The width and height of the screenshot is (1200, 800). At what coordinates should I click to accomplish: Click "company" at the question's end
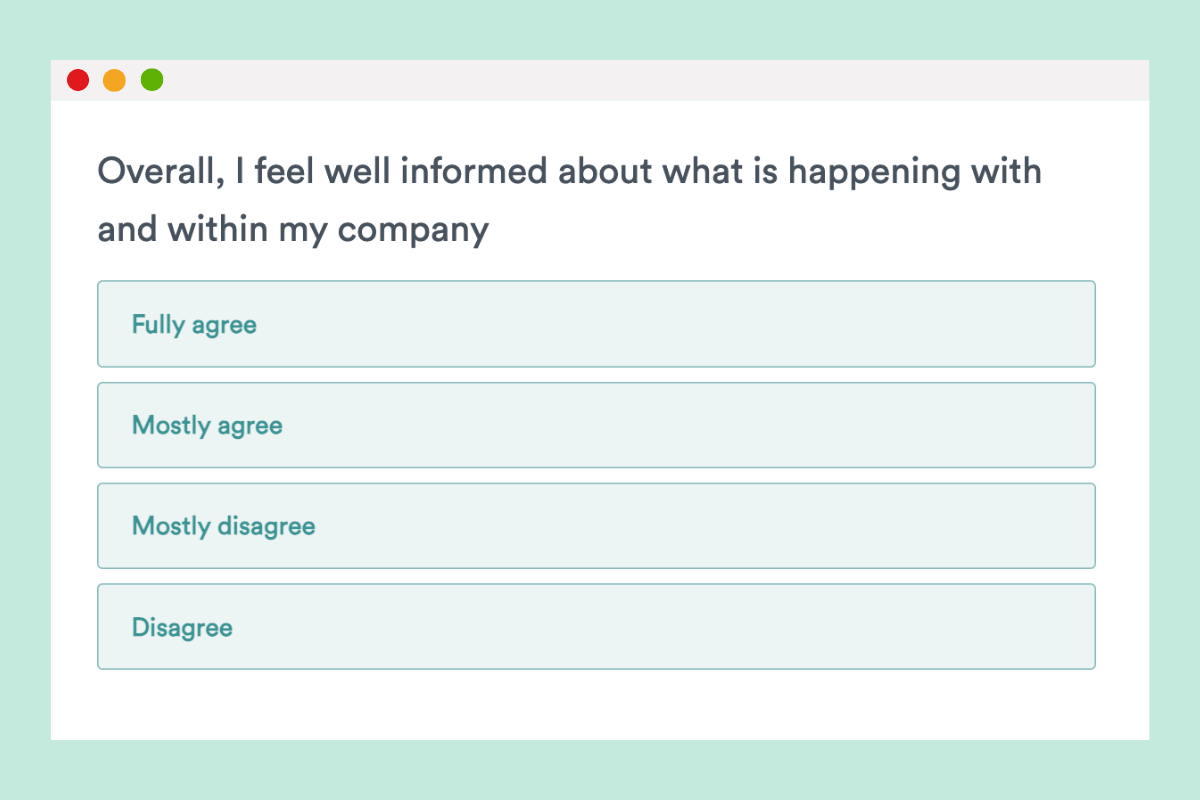pos(413,231)
